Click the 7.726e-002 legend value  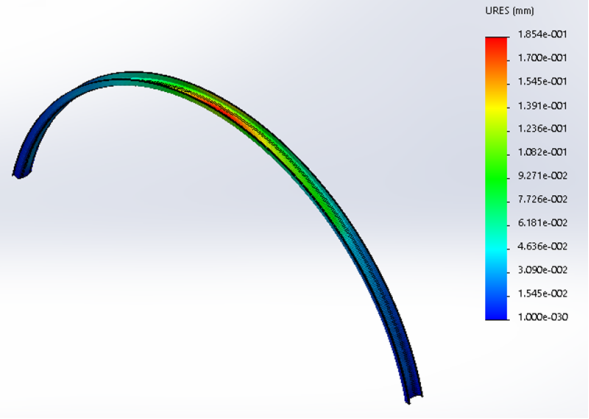(x=542, y=199)
